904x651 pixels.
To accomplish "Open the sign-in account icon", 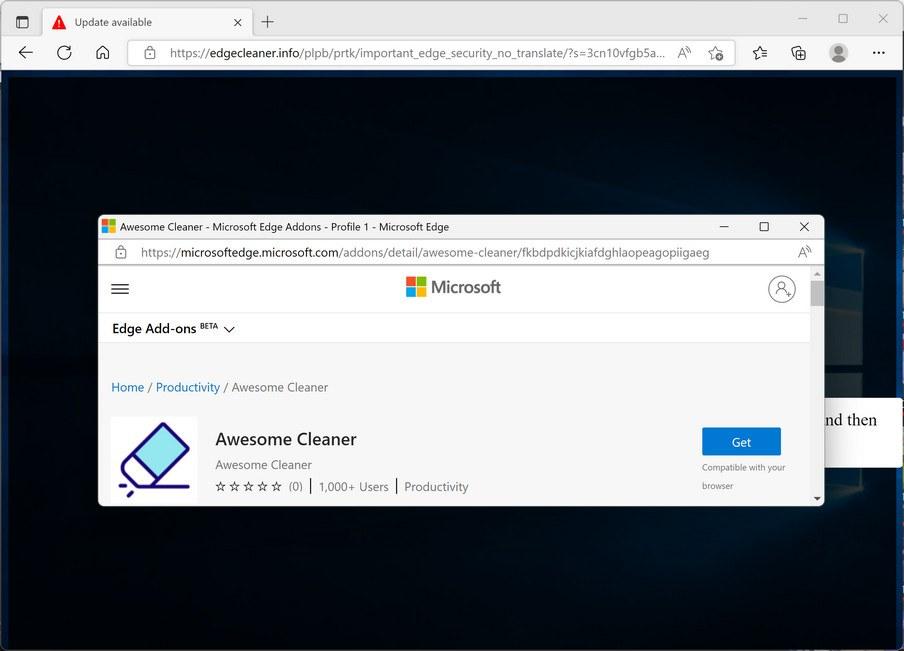I will click(782, 289).
